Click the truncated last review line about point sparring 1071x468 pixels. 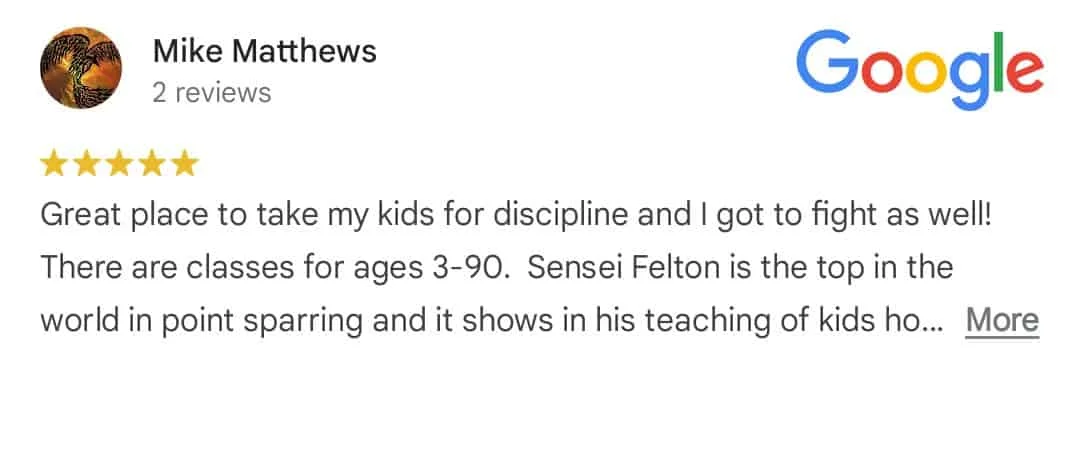(x=491, y=320)
